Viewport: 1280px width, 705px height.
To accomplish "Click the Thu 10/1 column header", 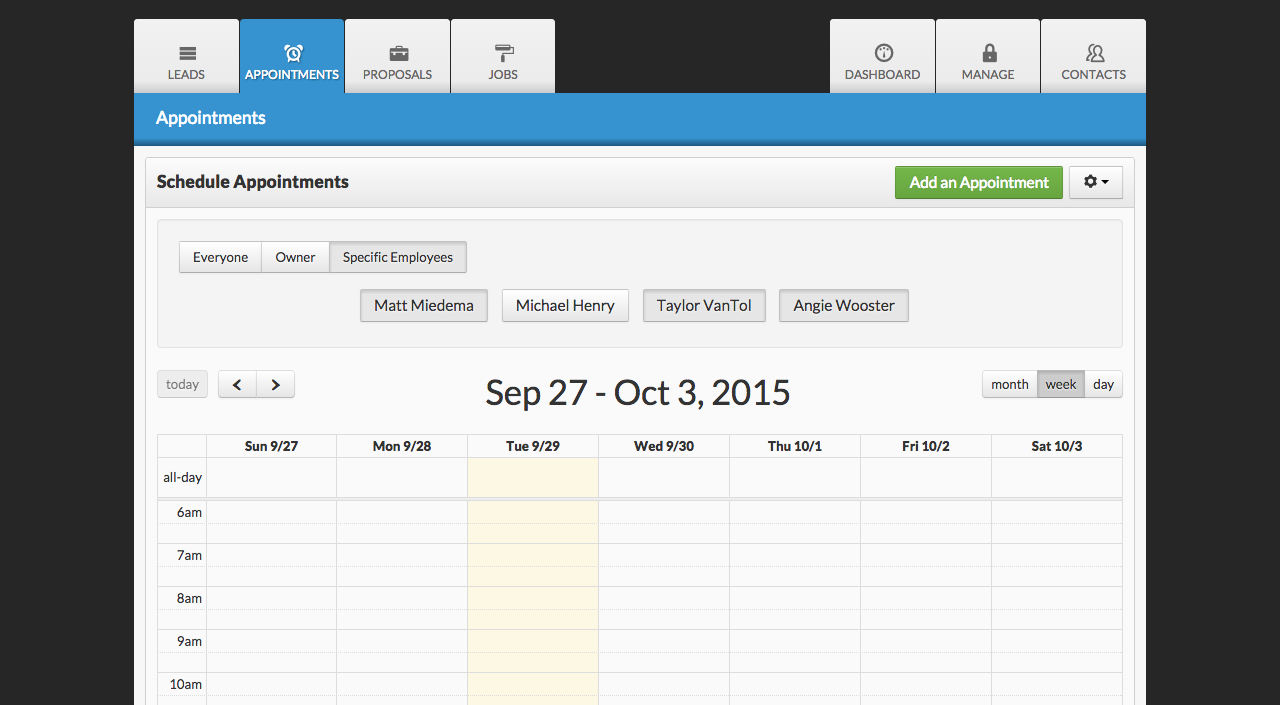I will 795,446.
